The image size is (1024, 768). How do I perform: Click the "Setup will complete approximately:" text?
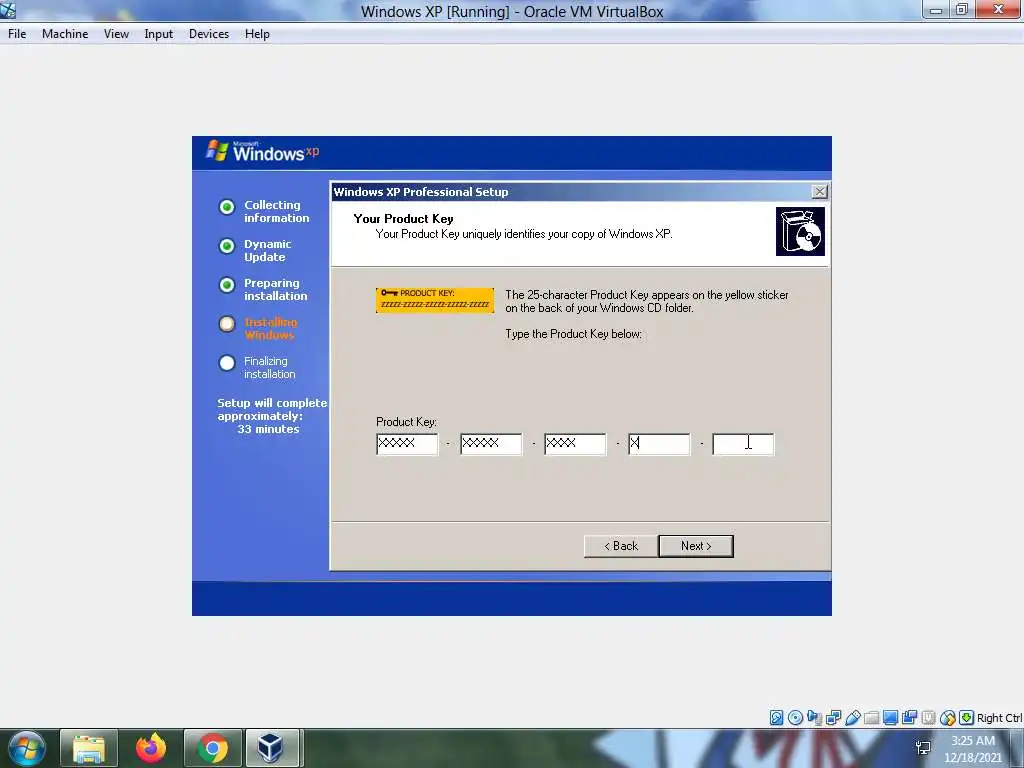(x=272, y=409)
